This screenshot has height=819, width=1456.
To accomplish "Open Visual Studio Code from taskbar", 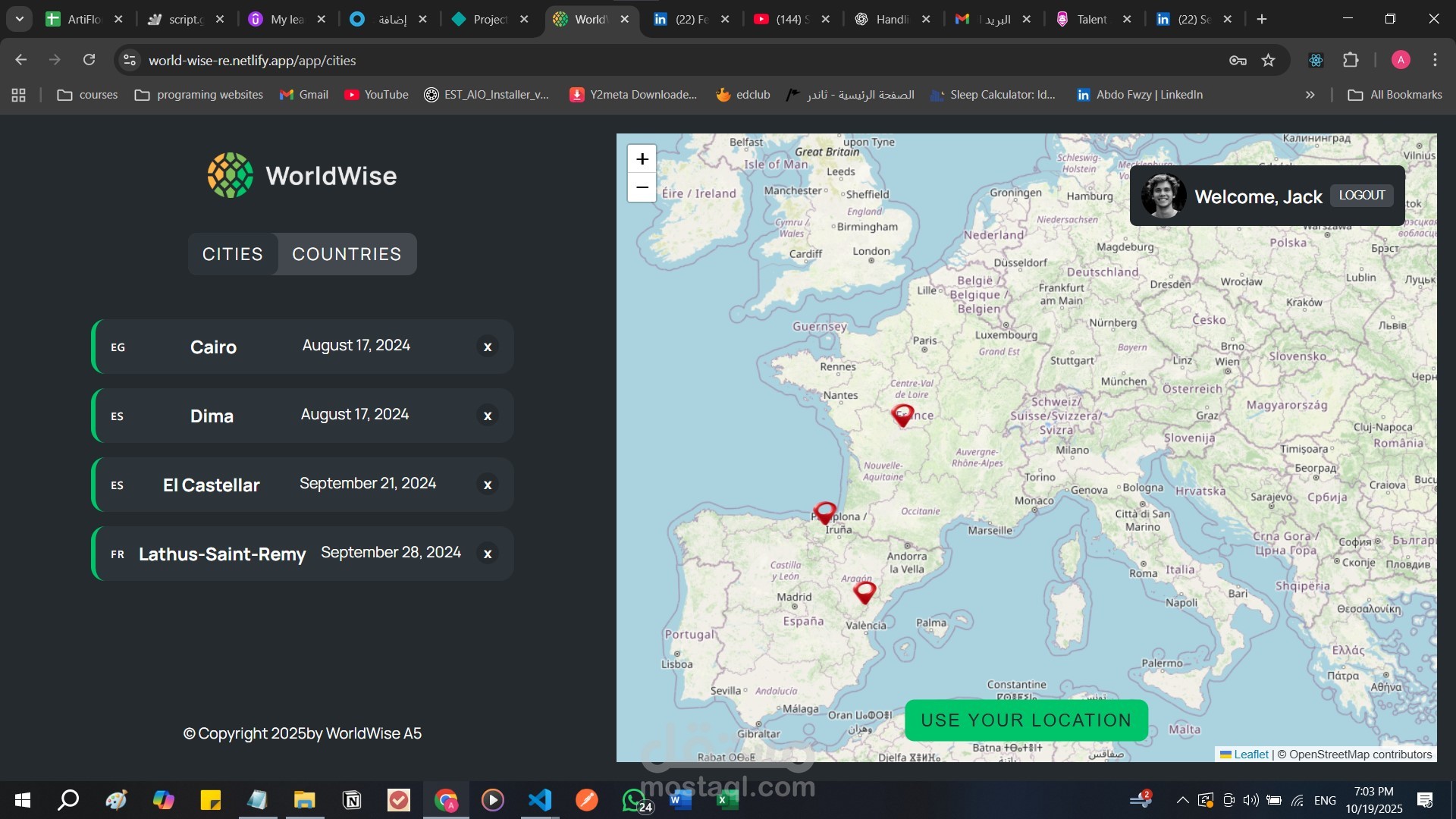I will pyautogui.click(x=539, y=800).
